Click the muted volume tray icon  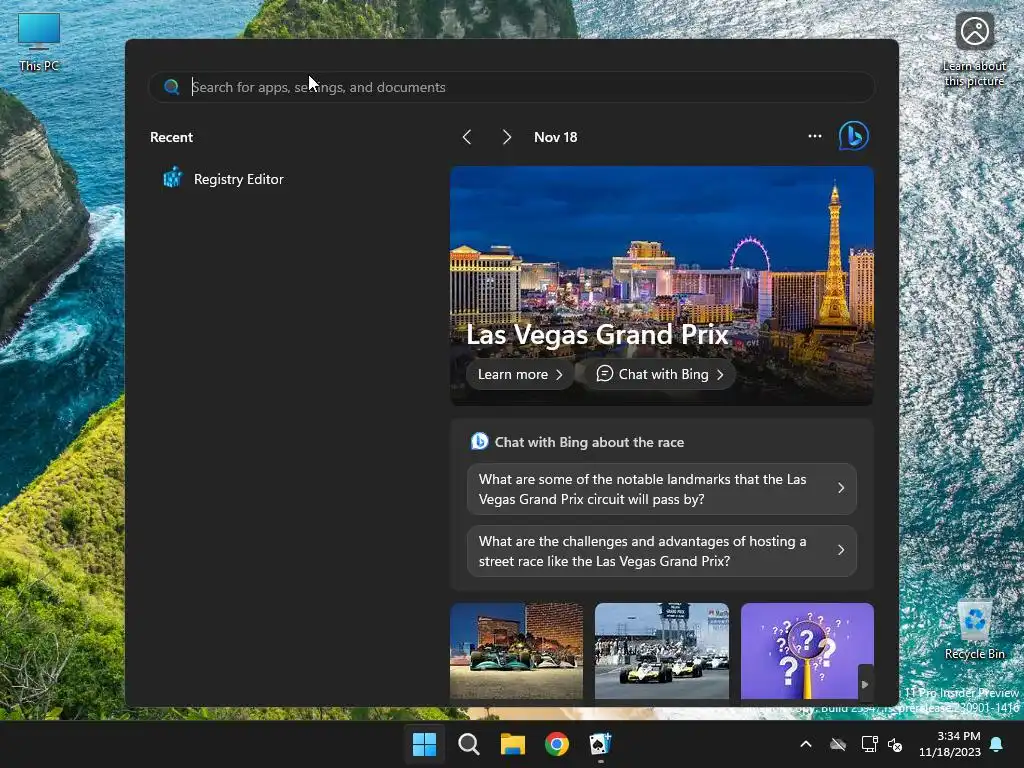tap(895, 744)
